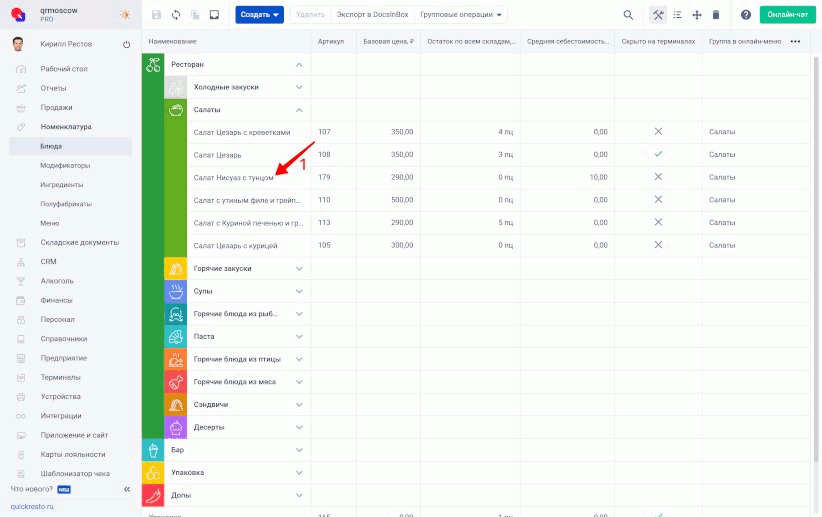
Task: Click the Паста category icon
Action: click(176, 337)
